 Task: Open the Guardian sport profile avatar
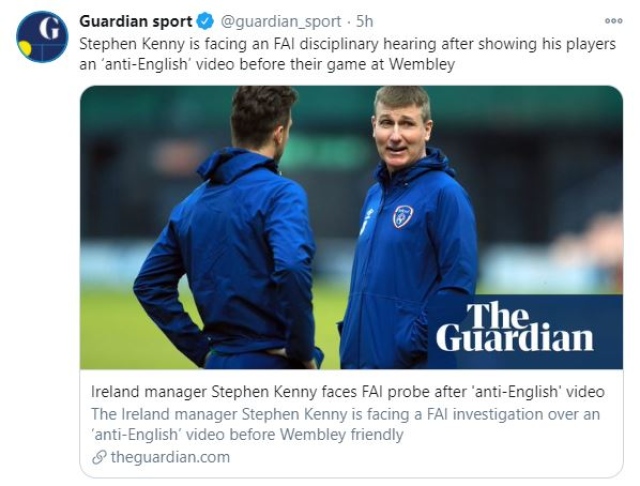pos(42,37)
